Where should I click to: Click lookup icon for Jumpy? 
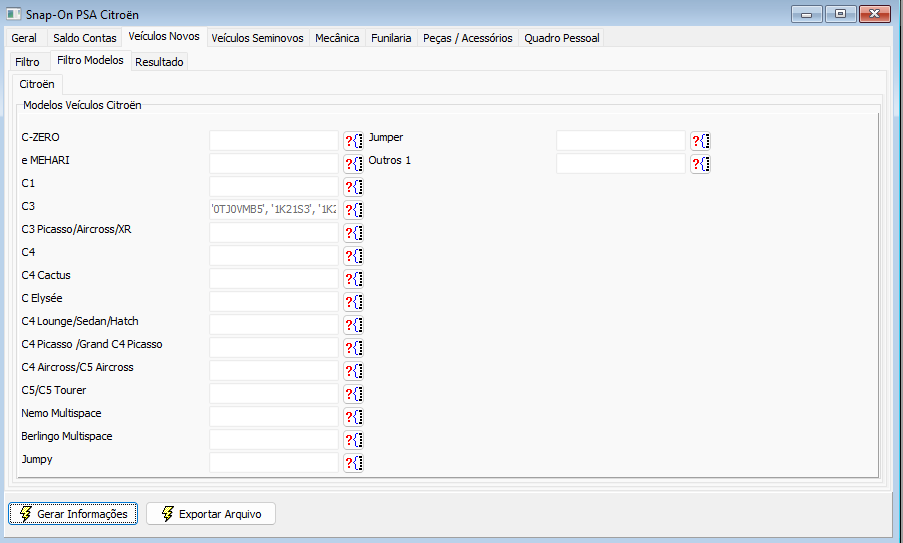[x=354, y=464]
